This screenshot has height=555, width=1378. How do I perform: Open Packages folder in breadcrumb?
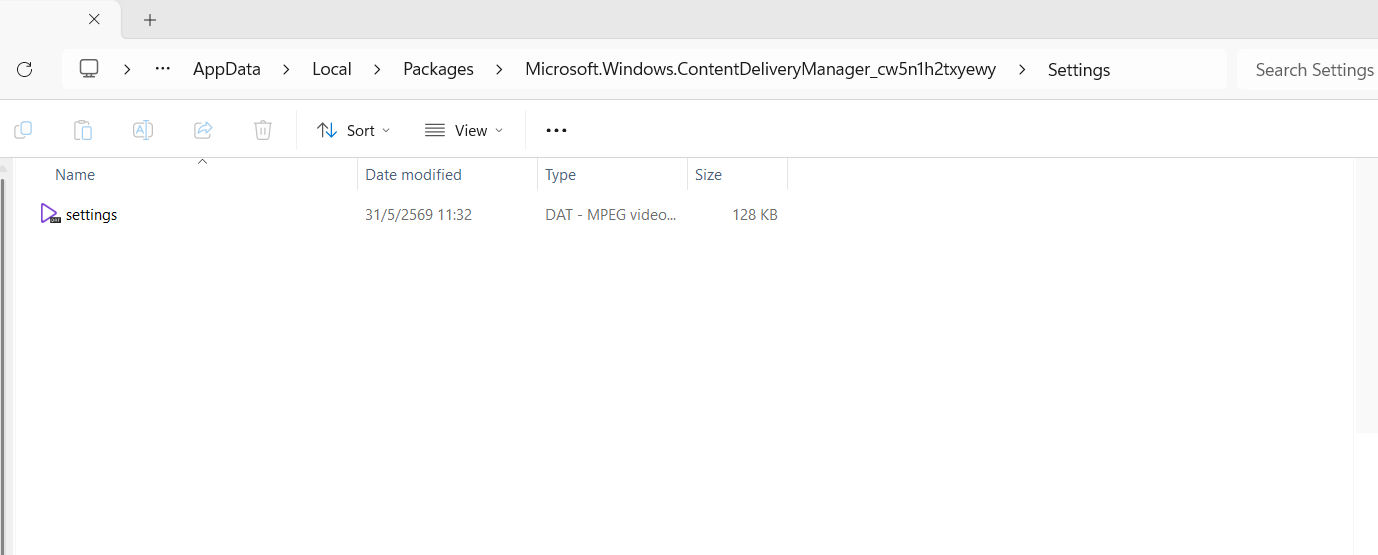(x=438, y=69)
